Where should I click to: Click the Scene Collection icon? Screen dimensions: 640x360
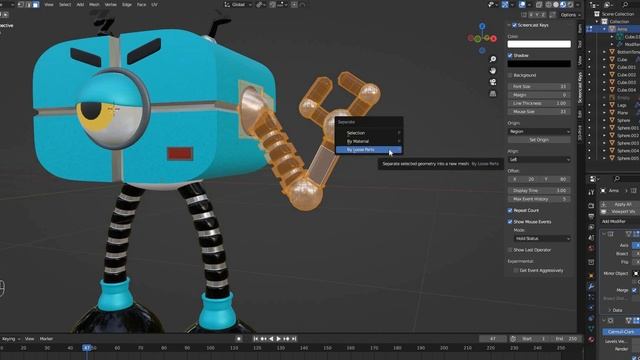(x=597, y=14)
